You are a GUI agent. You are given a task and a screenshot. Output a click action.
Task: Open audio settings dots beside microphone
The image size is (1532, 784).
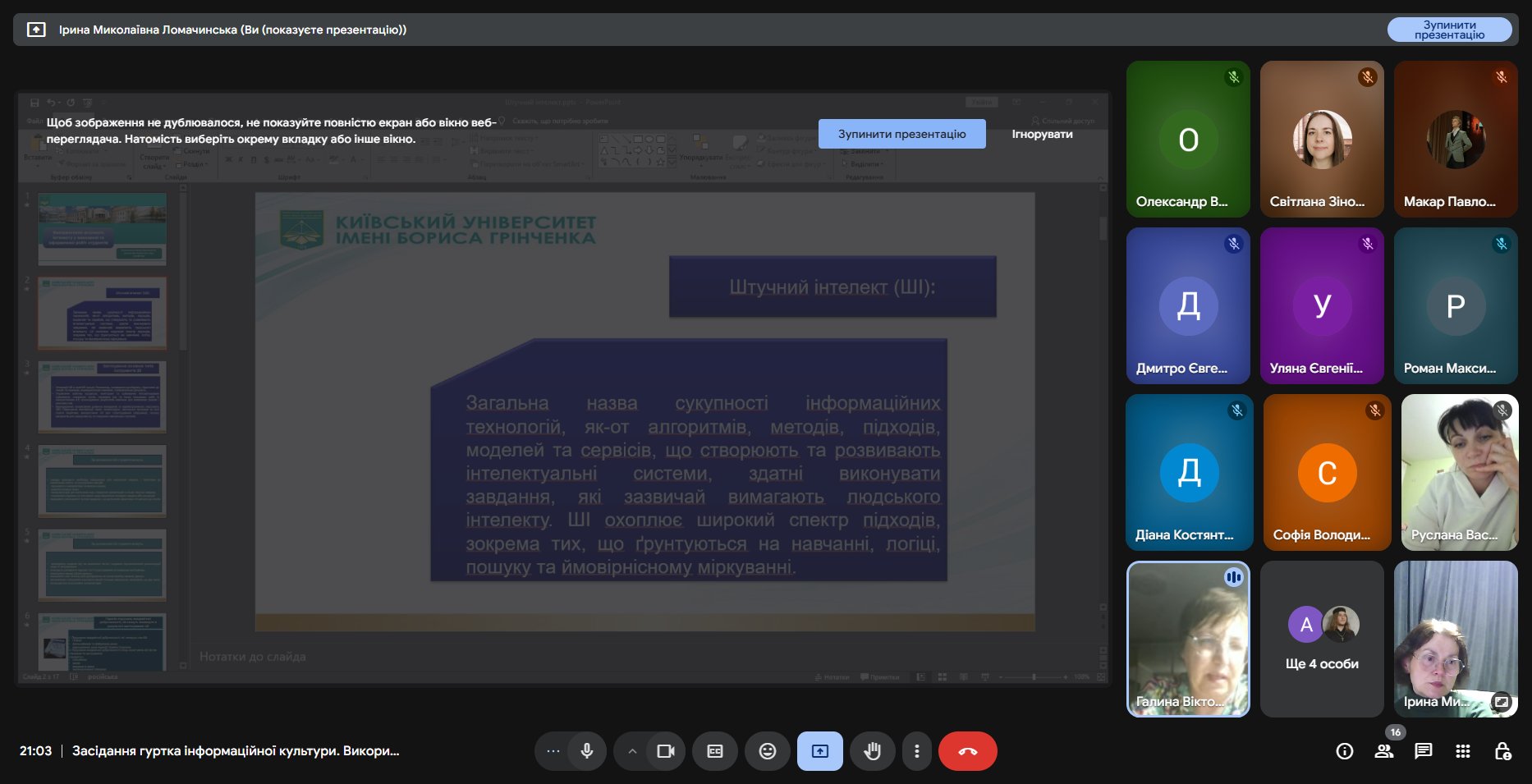(x=553, y=751)
